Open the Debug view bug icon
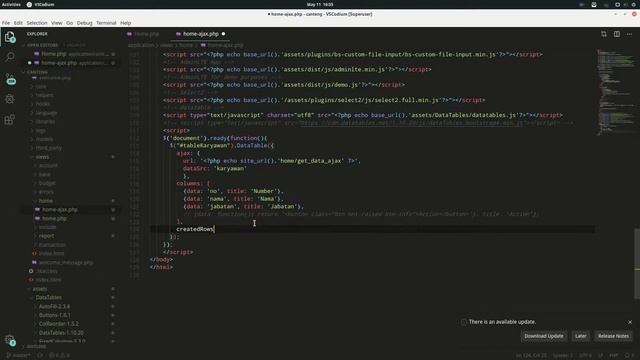Viewport: 640px width, 360px height. pos(10,99)
